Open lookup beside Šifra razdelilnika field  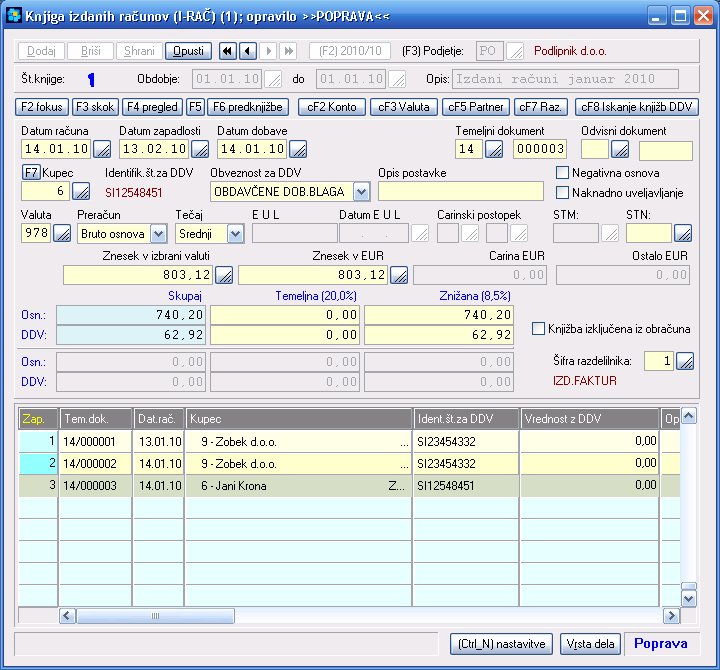pyautogui.click(x=685, y=361)
